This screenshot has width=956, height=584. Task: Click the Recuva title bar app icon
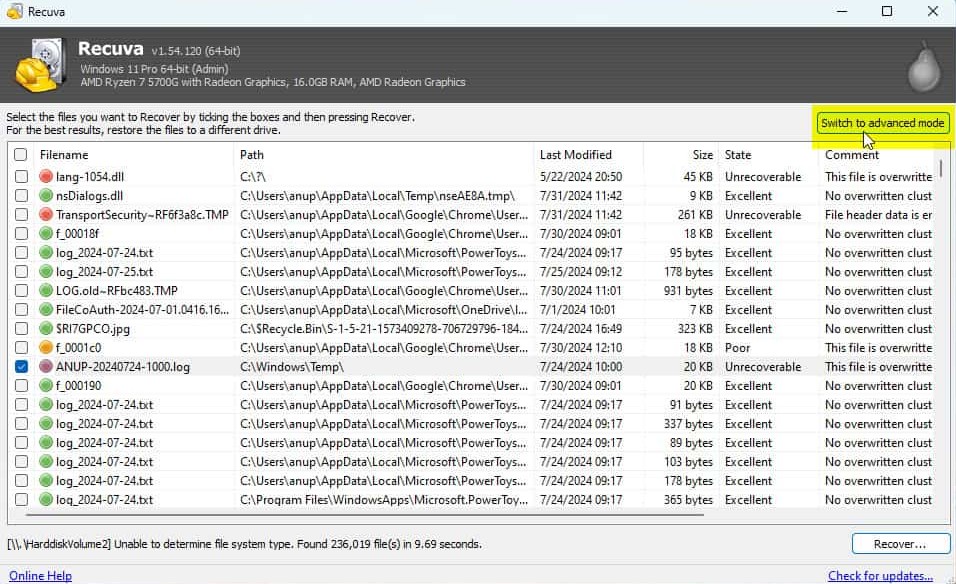tap(15, 11)
